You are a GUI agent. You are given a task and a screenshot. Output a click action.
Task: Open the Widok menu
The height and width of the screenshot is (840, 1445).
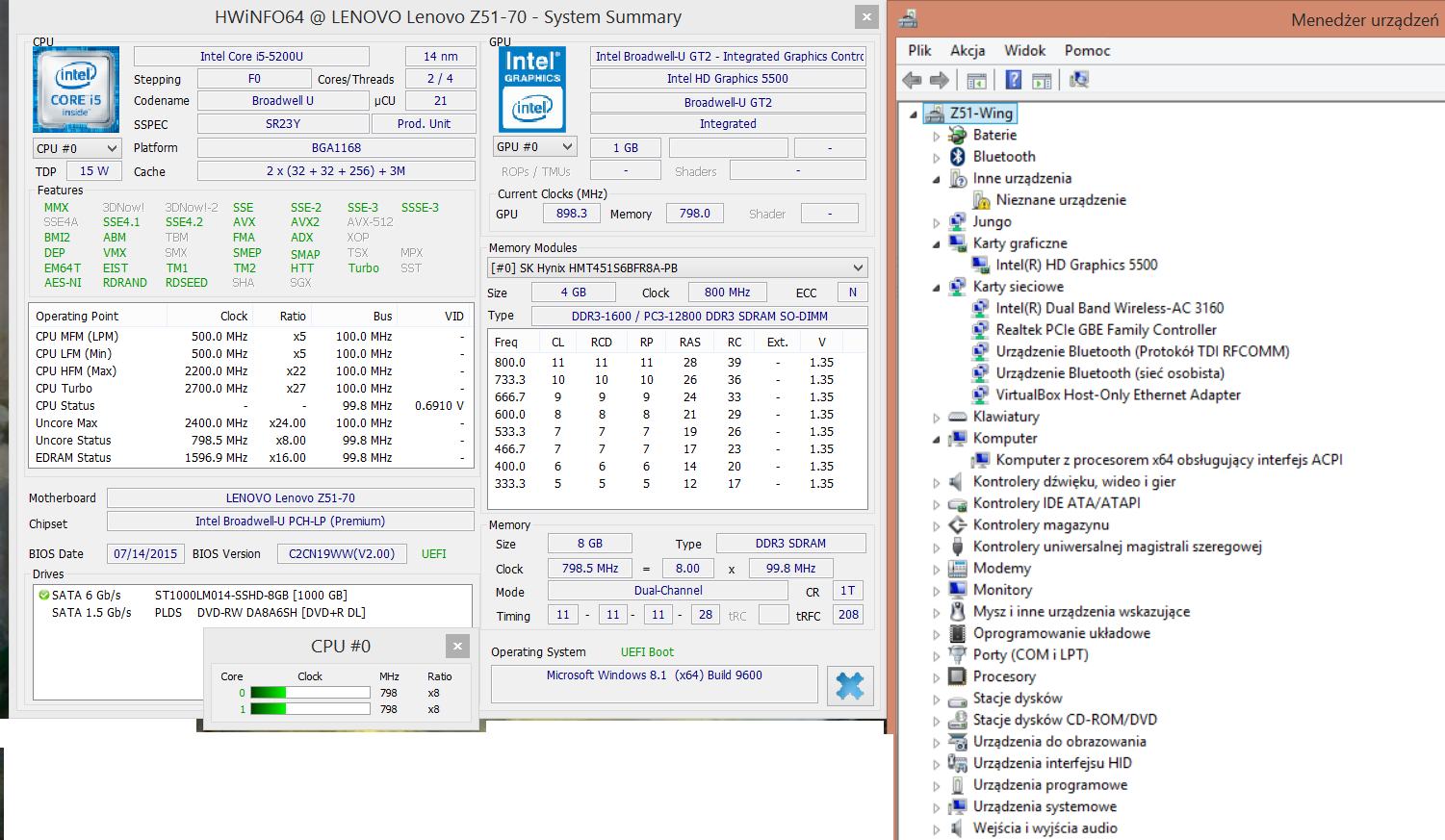point(1025,50)
